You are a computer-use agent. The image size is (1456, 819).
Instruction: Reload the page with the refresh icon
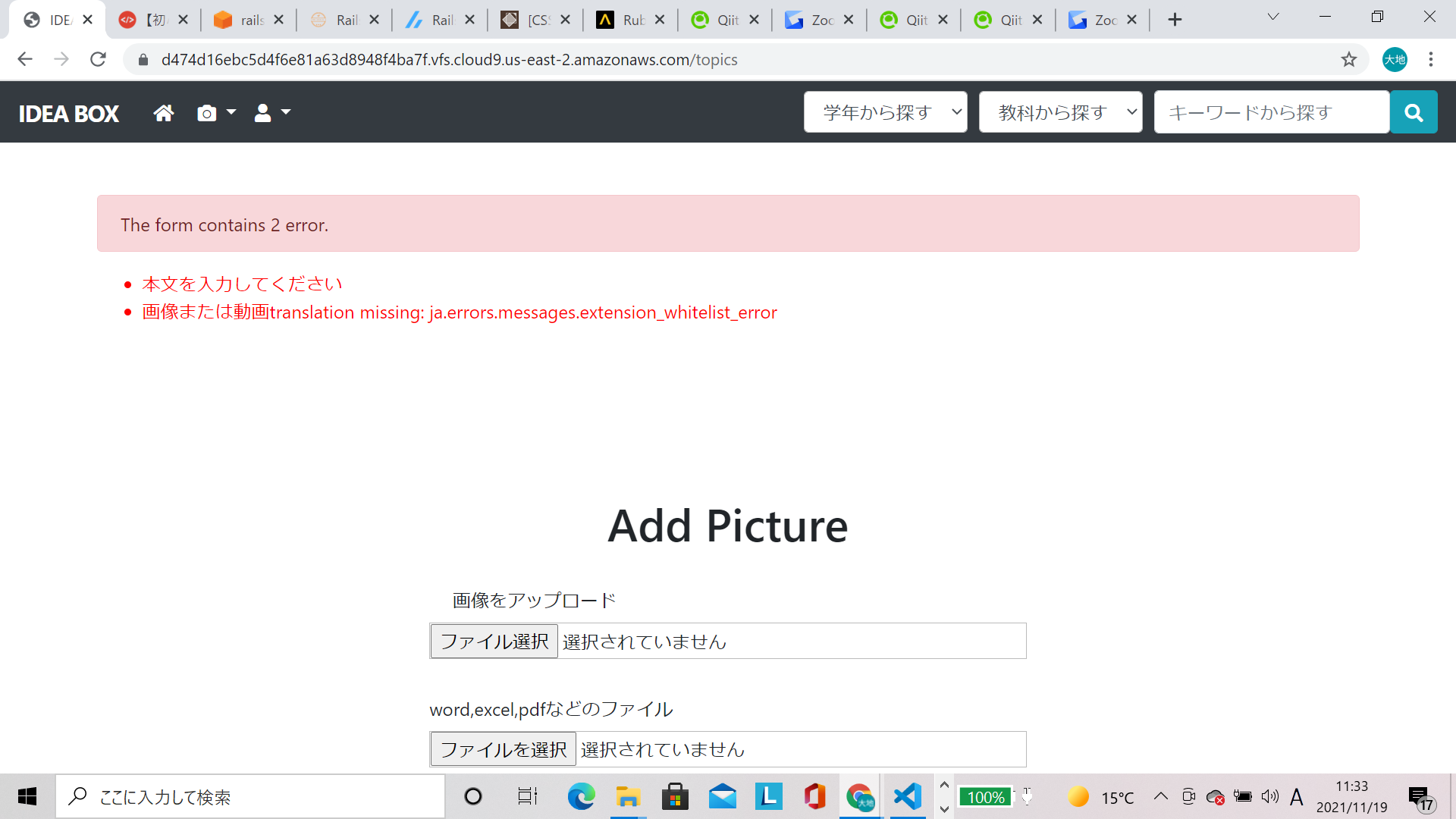pos(98,59)
